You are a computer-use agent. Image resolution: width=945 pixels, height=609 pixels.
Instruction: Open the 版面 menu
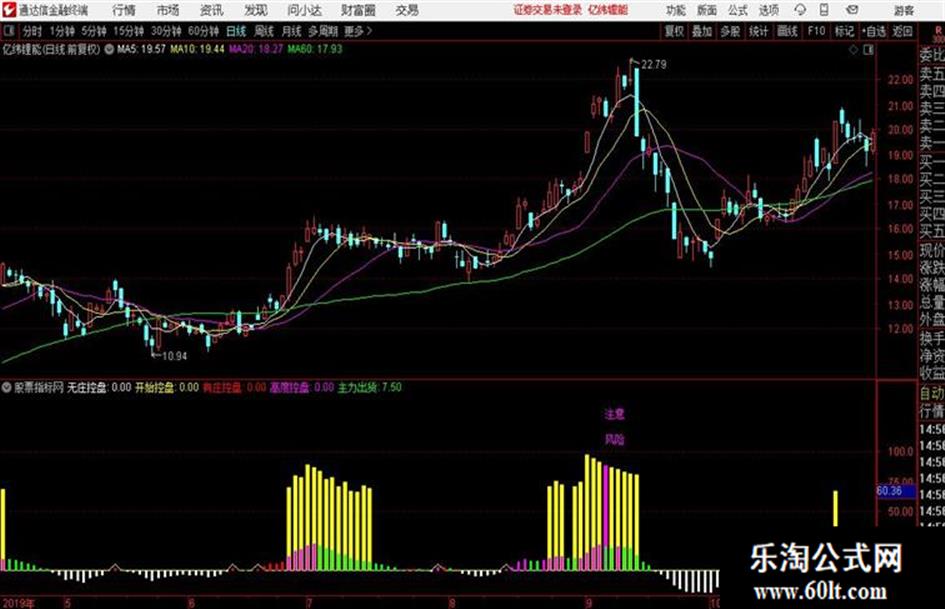(706, 10)
